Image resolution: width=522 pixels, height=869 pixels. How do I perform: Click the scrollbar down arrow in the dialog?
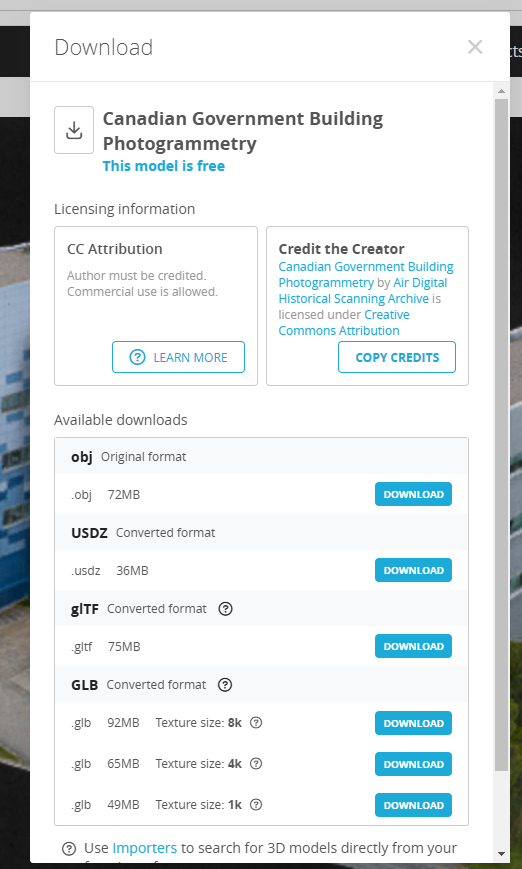click(501, 853)
